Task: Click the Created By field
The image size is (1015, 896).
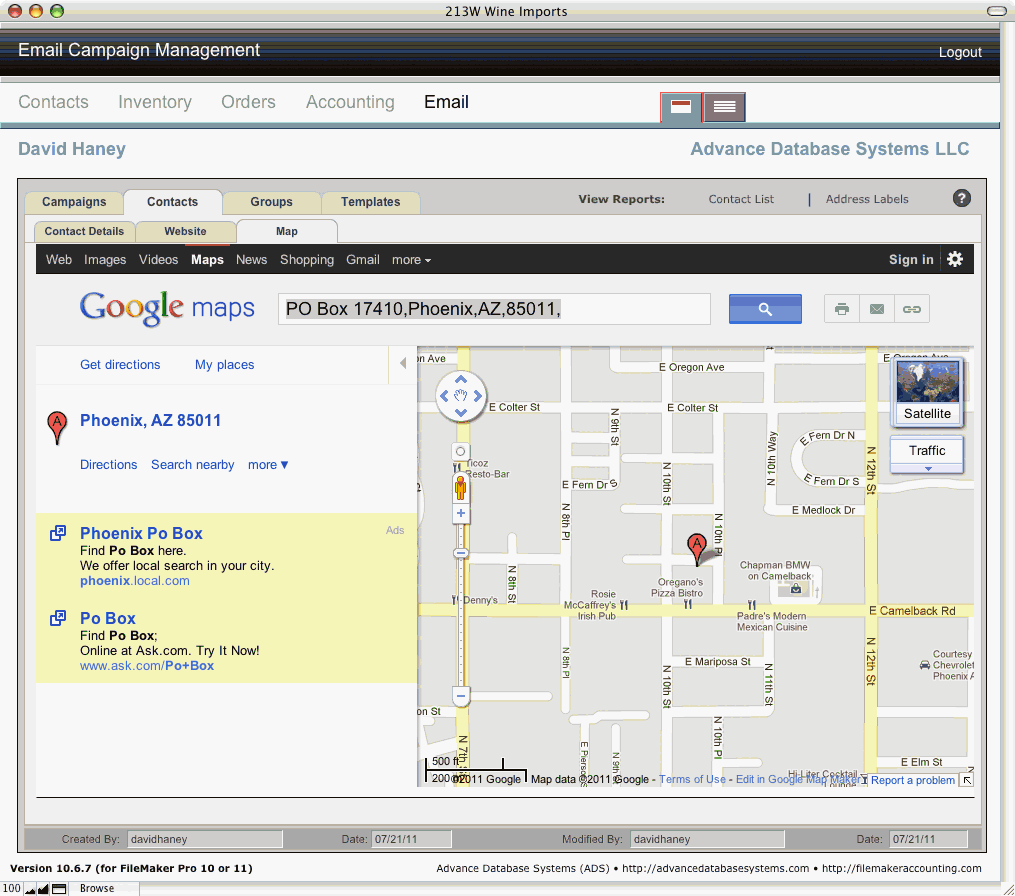Action: tap(205, 839)
